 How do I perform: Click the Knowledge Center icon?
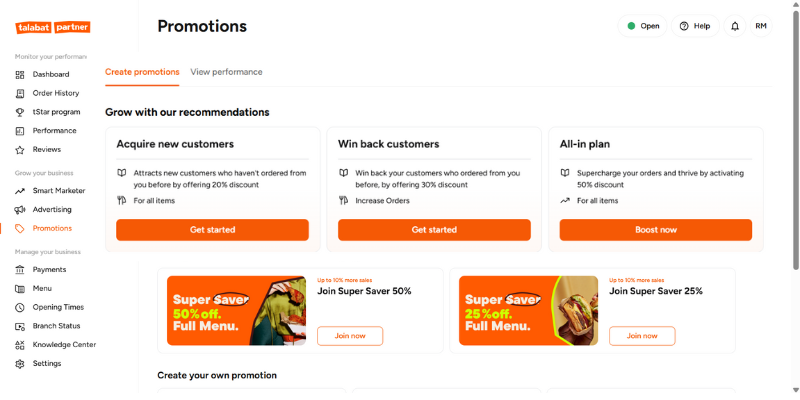20,345
